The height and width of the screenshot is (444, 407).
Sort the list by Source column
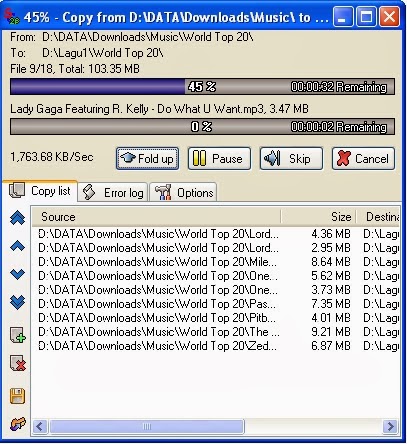[x=157, y=217]
